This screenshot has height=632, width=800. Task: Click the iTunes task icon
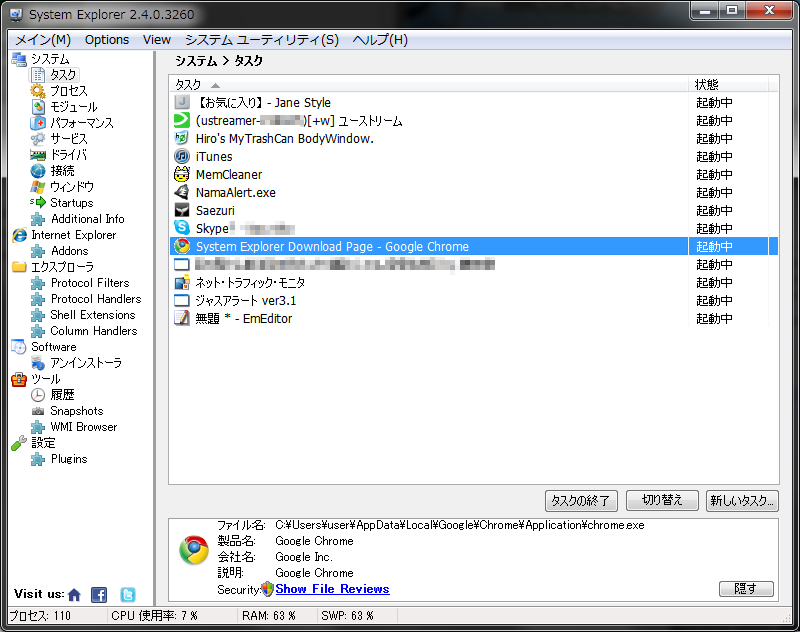(182, 156)
